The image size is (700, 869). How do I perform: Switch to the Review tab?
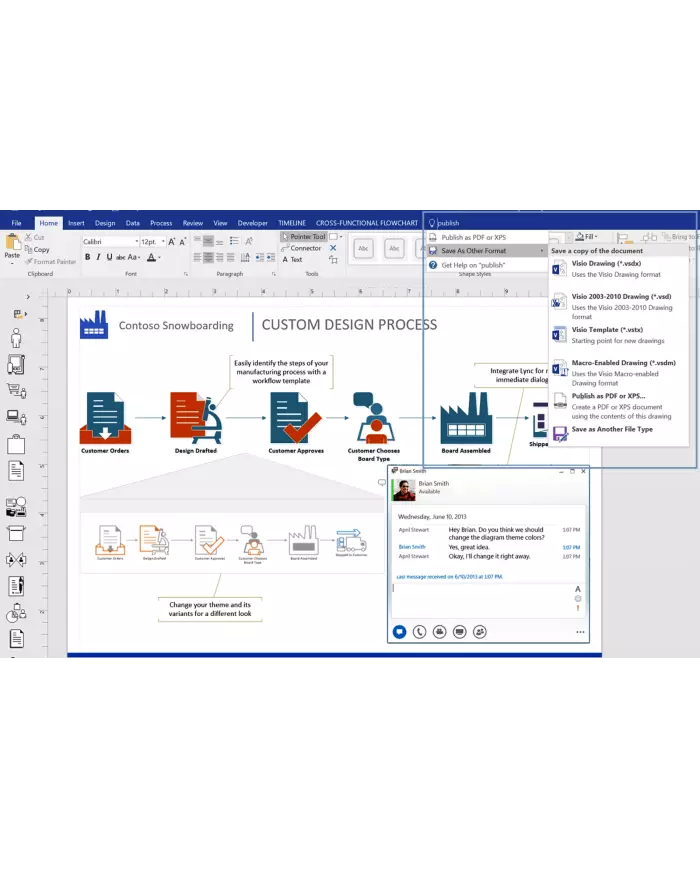(193, 223)
